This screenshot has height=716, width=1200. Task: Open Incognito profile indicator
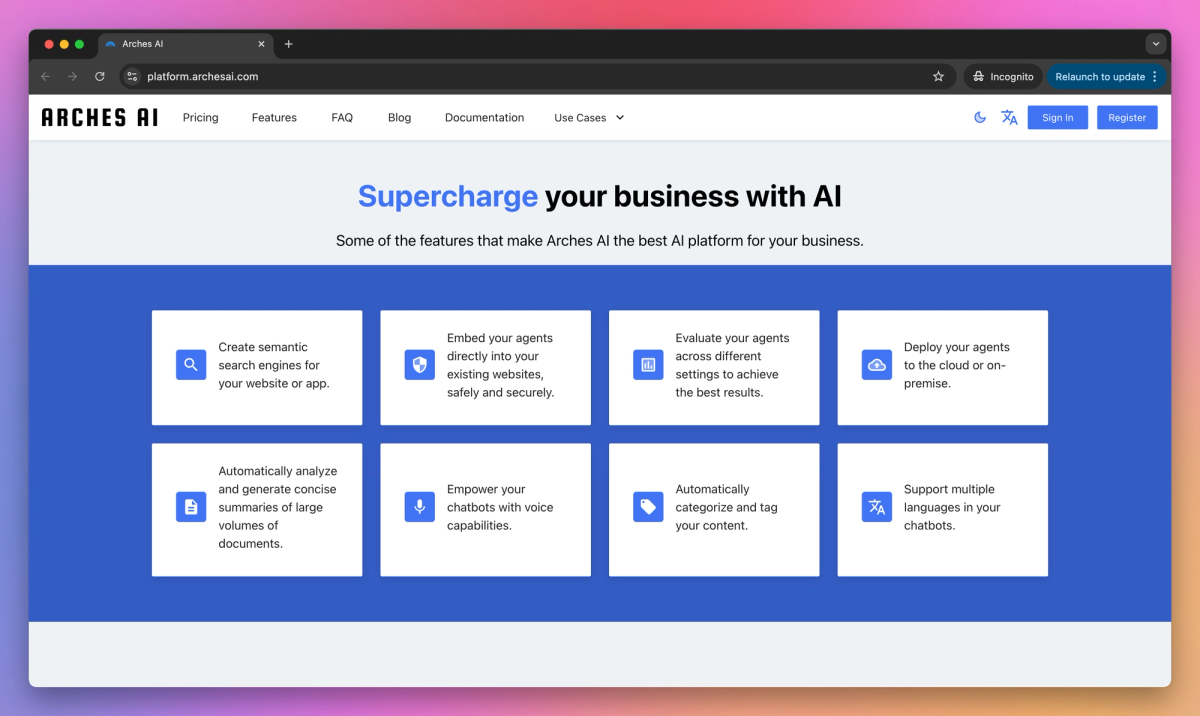(1003, 76)
